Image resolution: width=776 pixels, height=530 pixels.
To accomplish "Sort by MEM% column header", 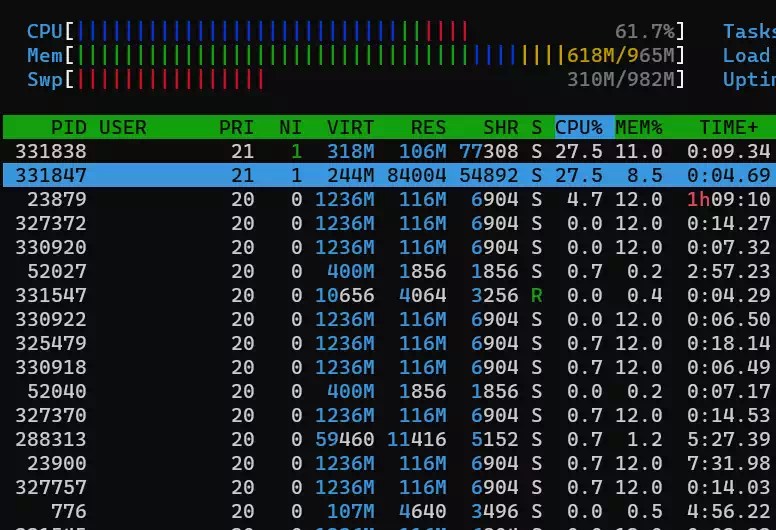I will (x=639, y=128).
